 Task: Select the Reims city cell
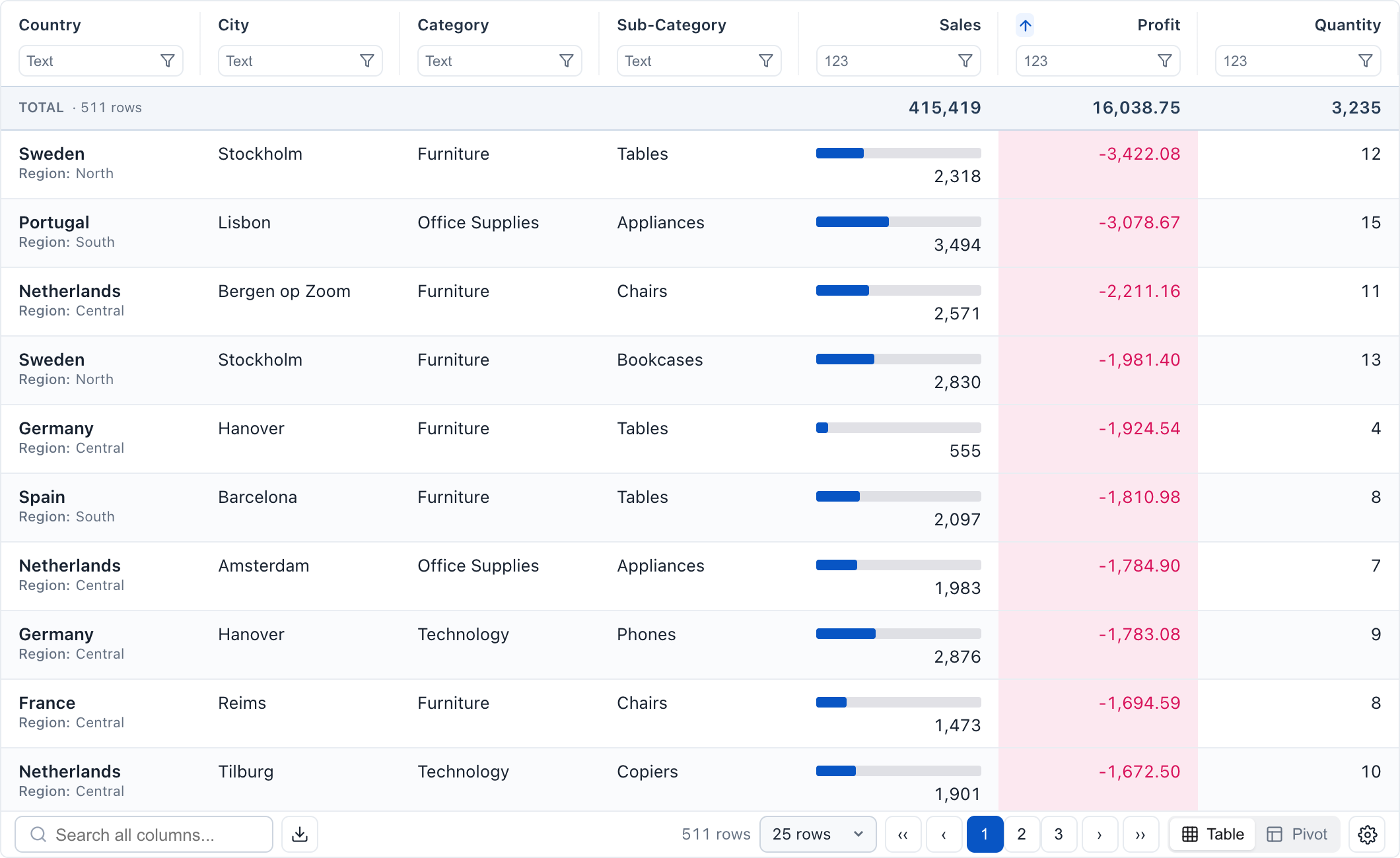coord(242,703)
